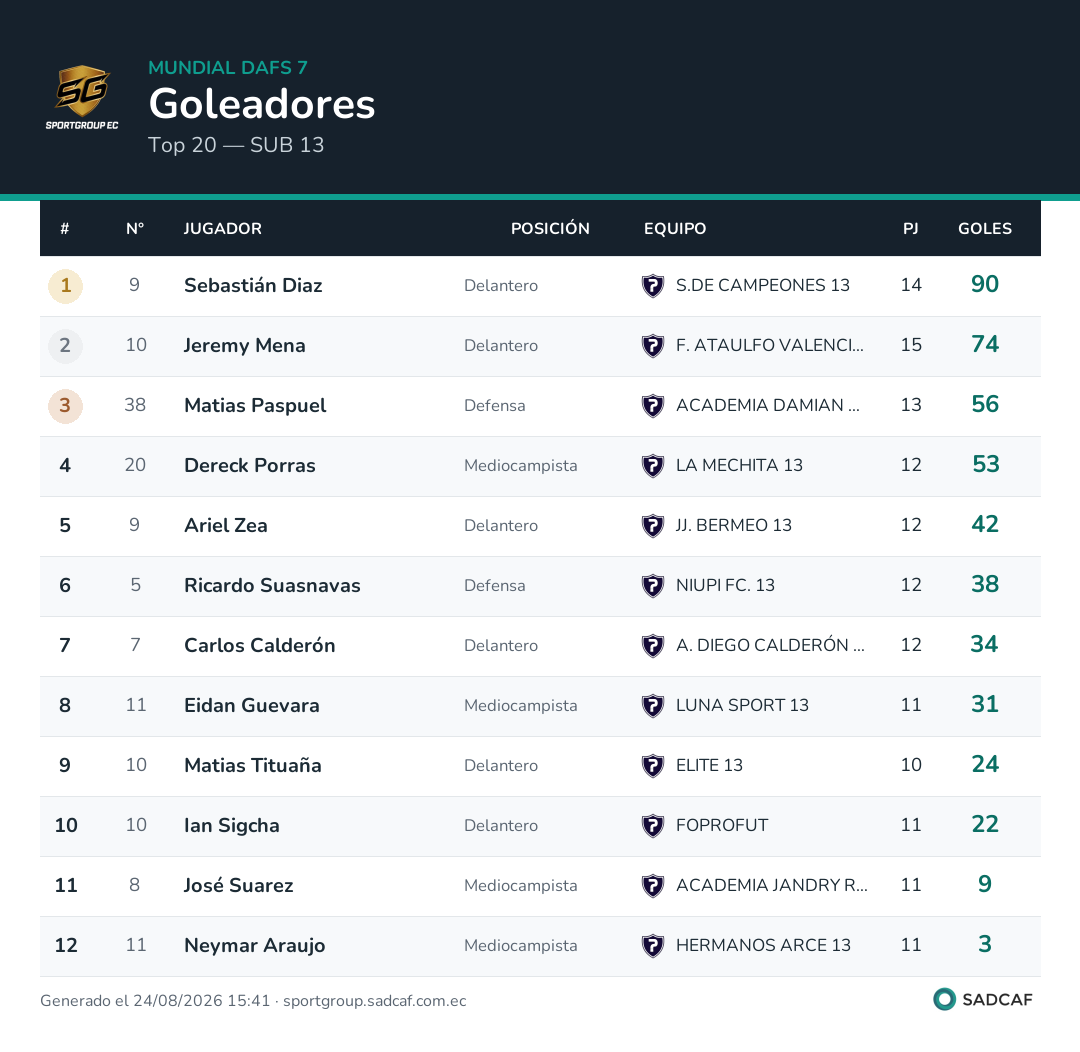
Task: Click the SportGroup EC logo
Action: 82,97
